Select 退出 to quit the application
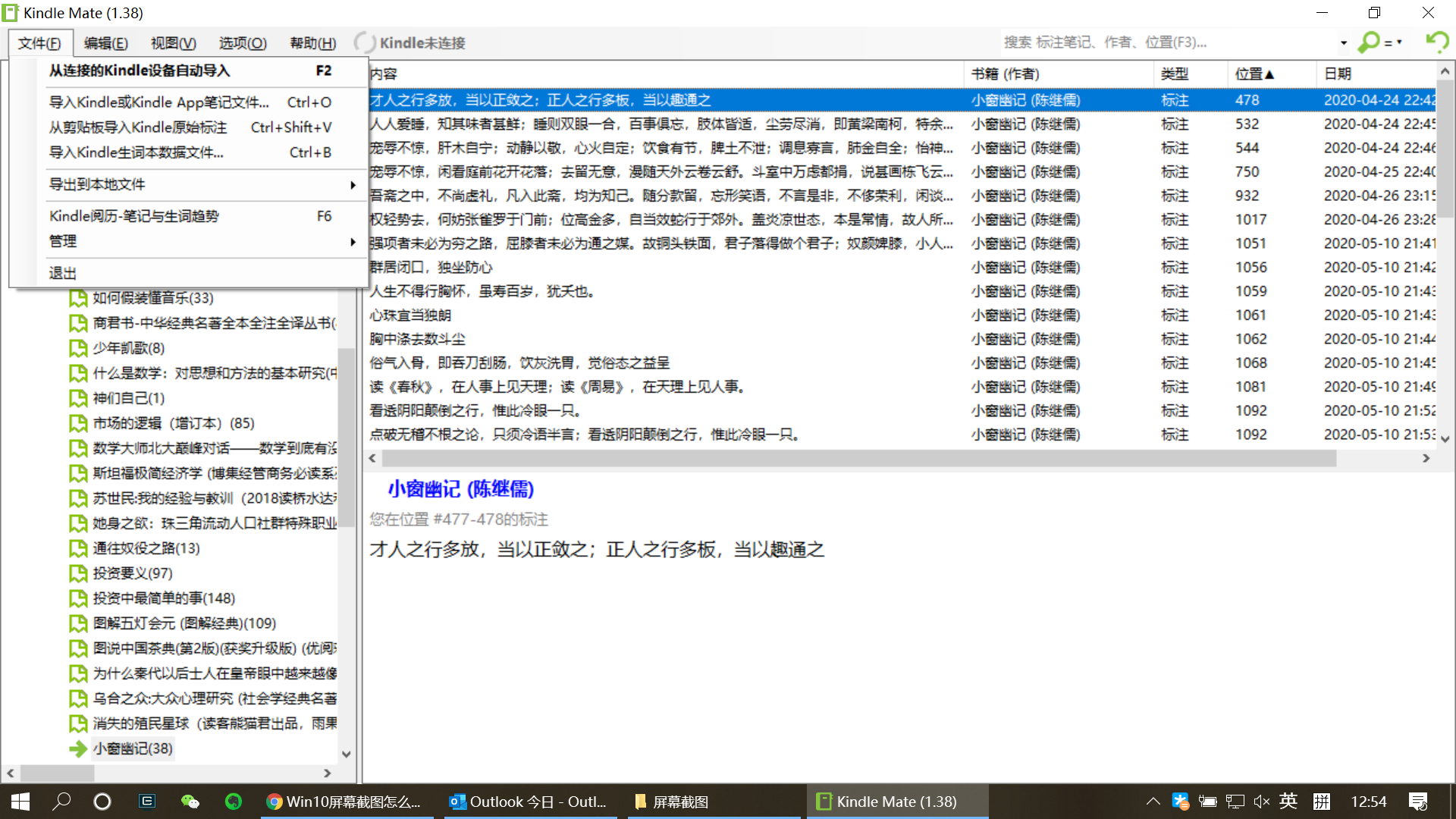The width and height of the screenshot is (1456, 819). 63,273
